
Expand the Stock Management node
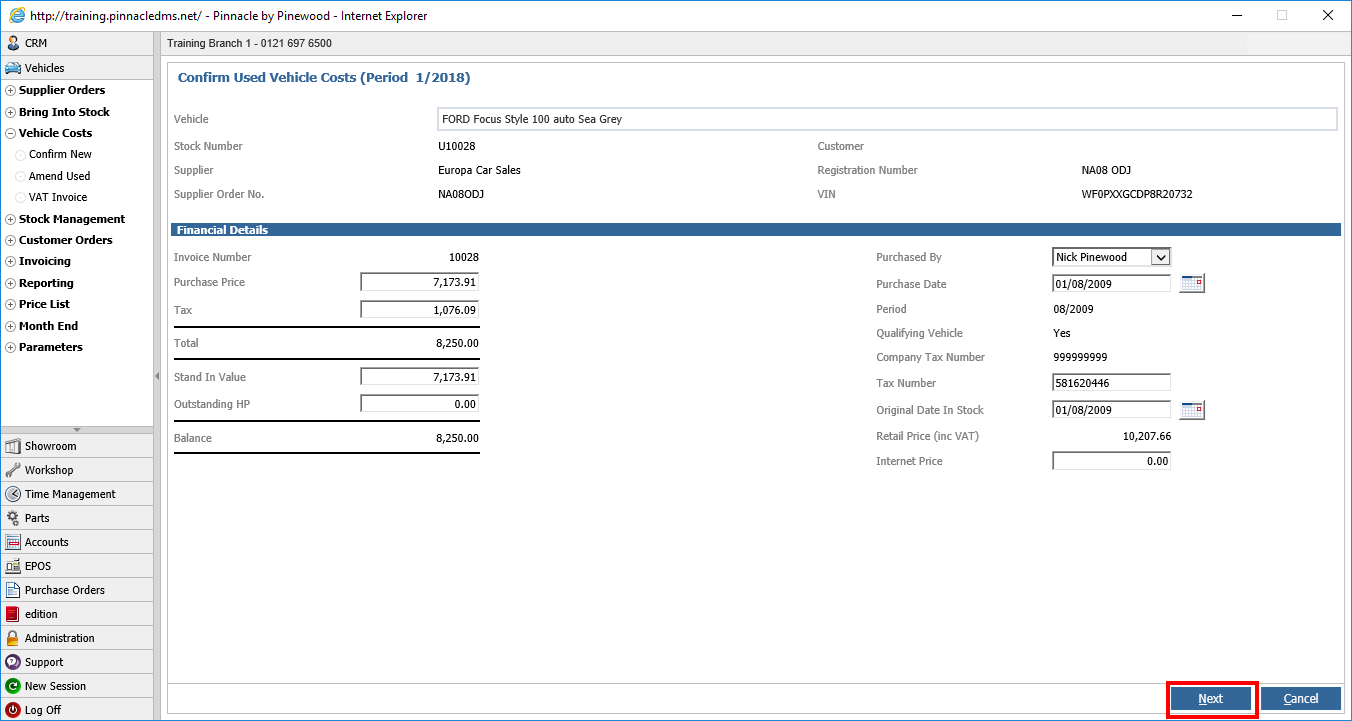tap(11, 220)
